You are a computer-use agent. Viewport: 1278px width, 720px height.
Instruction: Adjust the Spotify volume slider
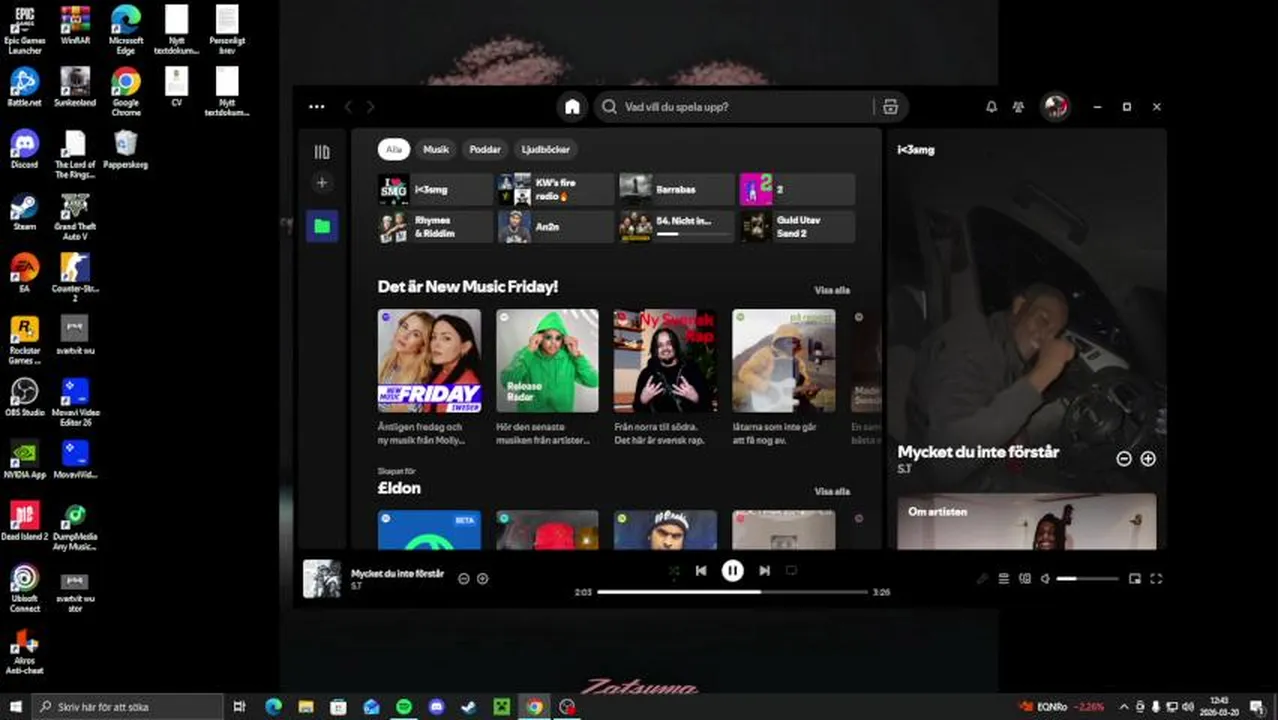1088,578
